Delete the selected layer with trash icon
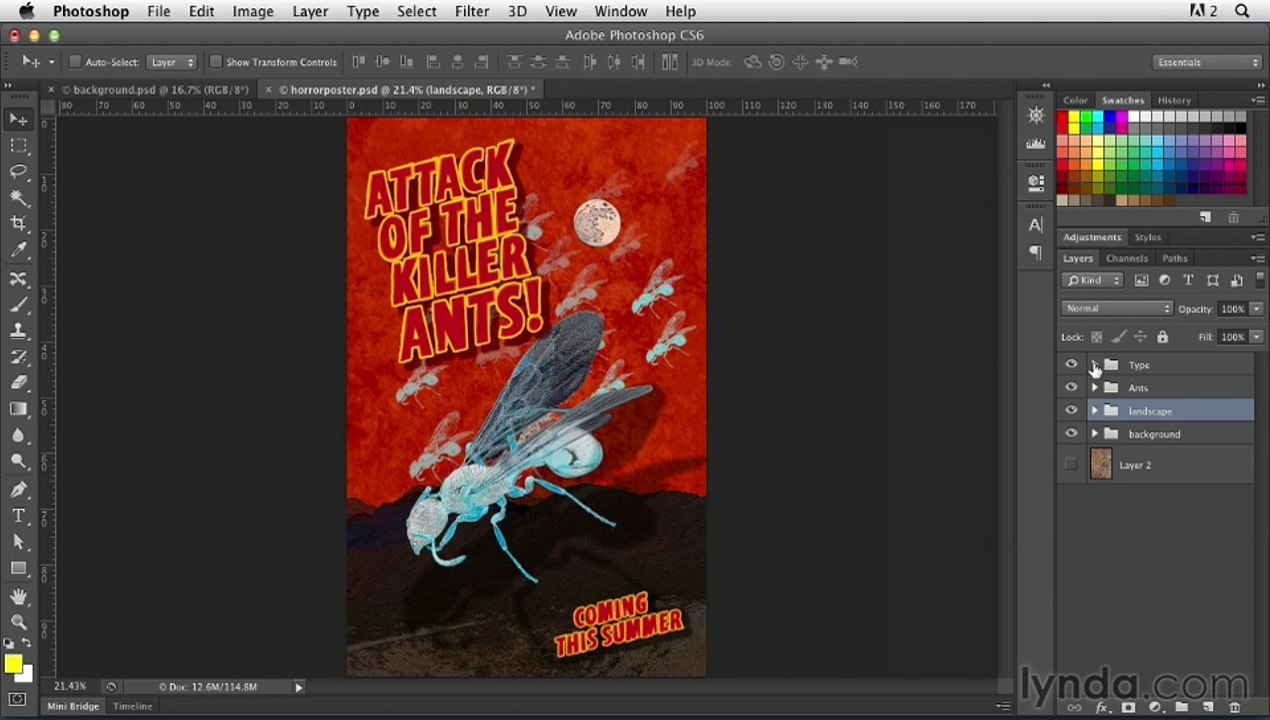This screenshot has height=720, width=1270. [1235, 707]
